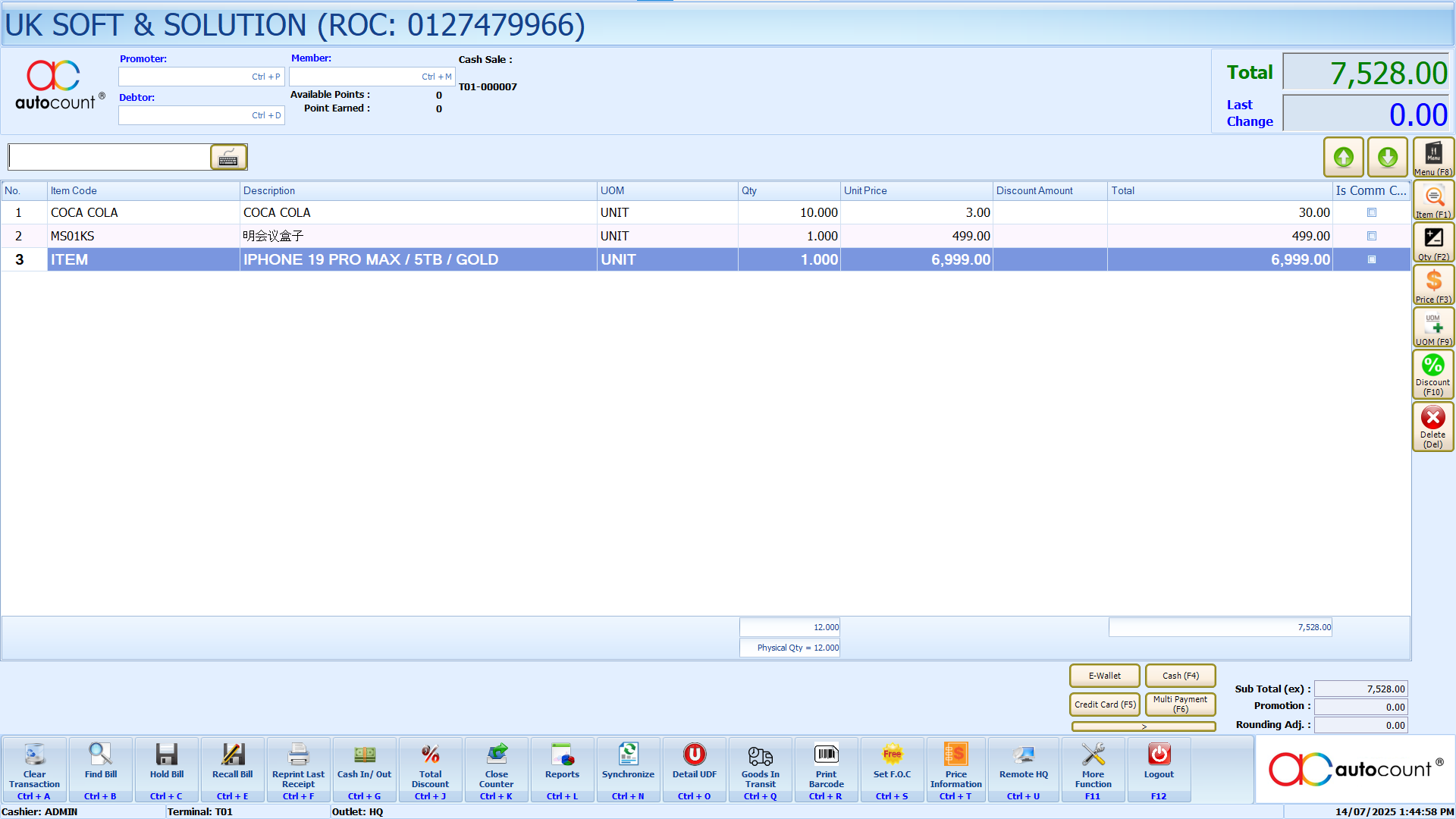Toggle Is Comm checkbox for IPHONE 19 row
This screenshot has width=1456, height=819.
click(x=1371, y=259)
